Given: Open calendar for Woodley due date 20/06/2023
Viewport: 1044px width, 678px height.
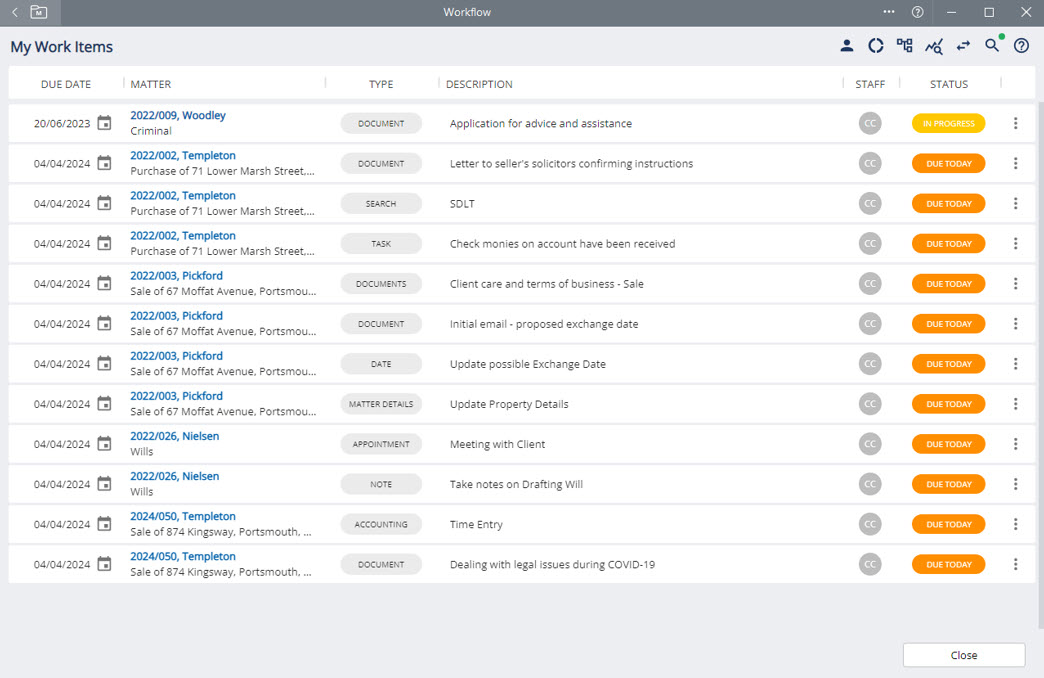Looking at the screenshot, I should coord(104,123).
